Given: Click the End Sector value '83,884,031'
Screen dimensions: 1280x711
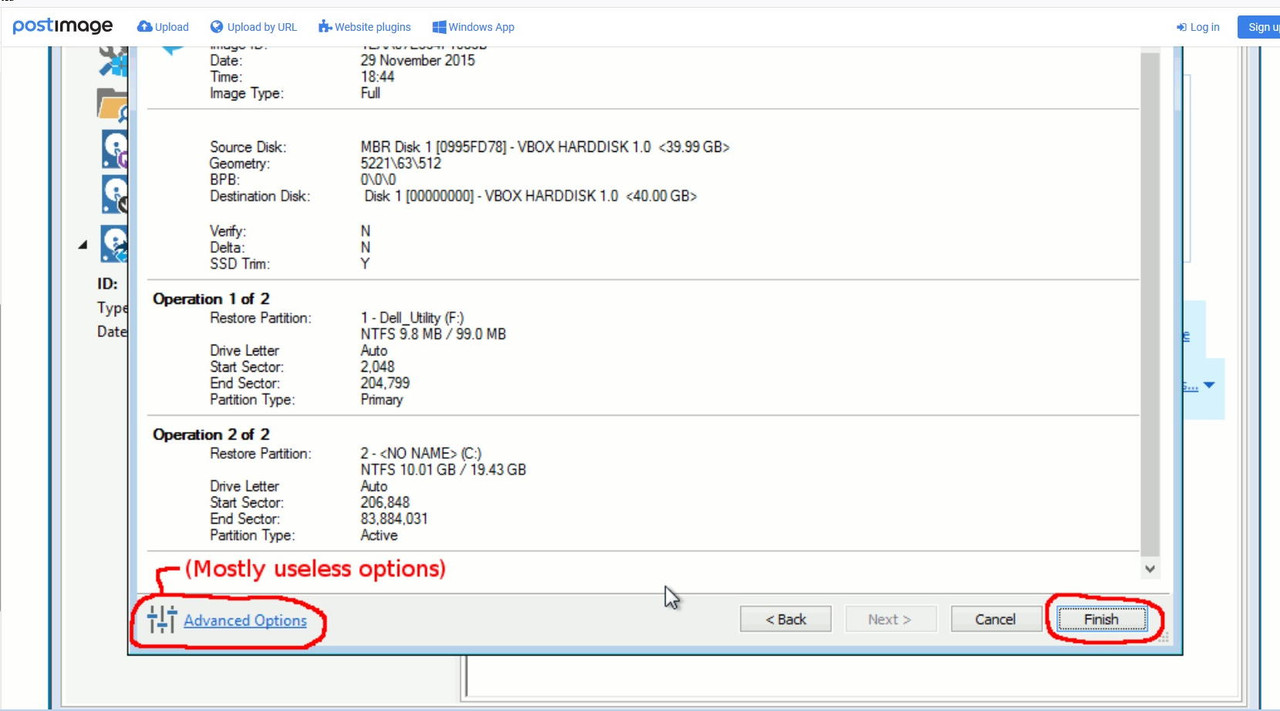Looking at the screenshot, I should click(394, 519).
